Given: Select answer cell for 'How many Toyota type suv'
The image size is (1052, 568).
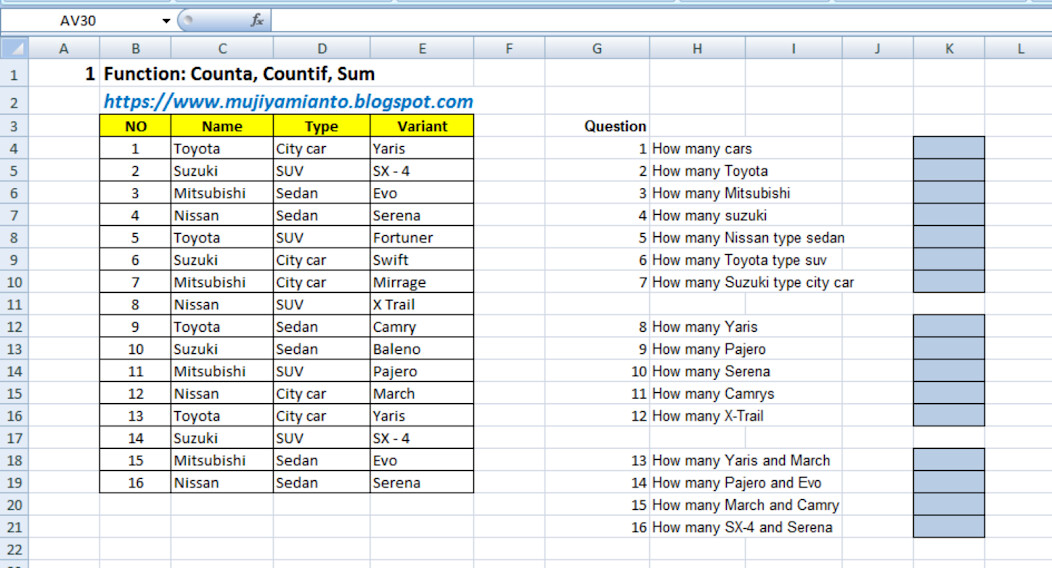Looking at the screenshot, I should coord(949,260).
